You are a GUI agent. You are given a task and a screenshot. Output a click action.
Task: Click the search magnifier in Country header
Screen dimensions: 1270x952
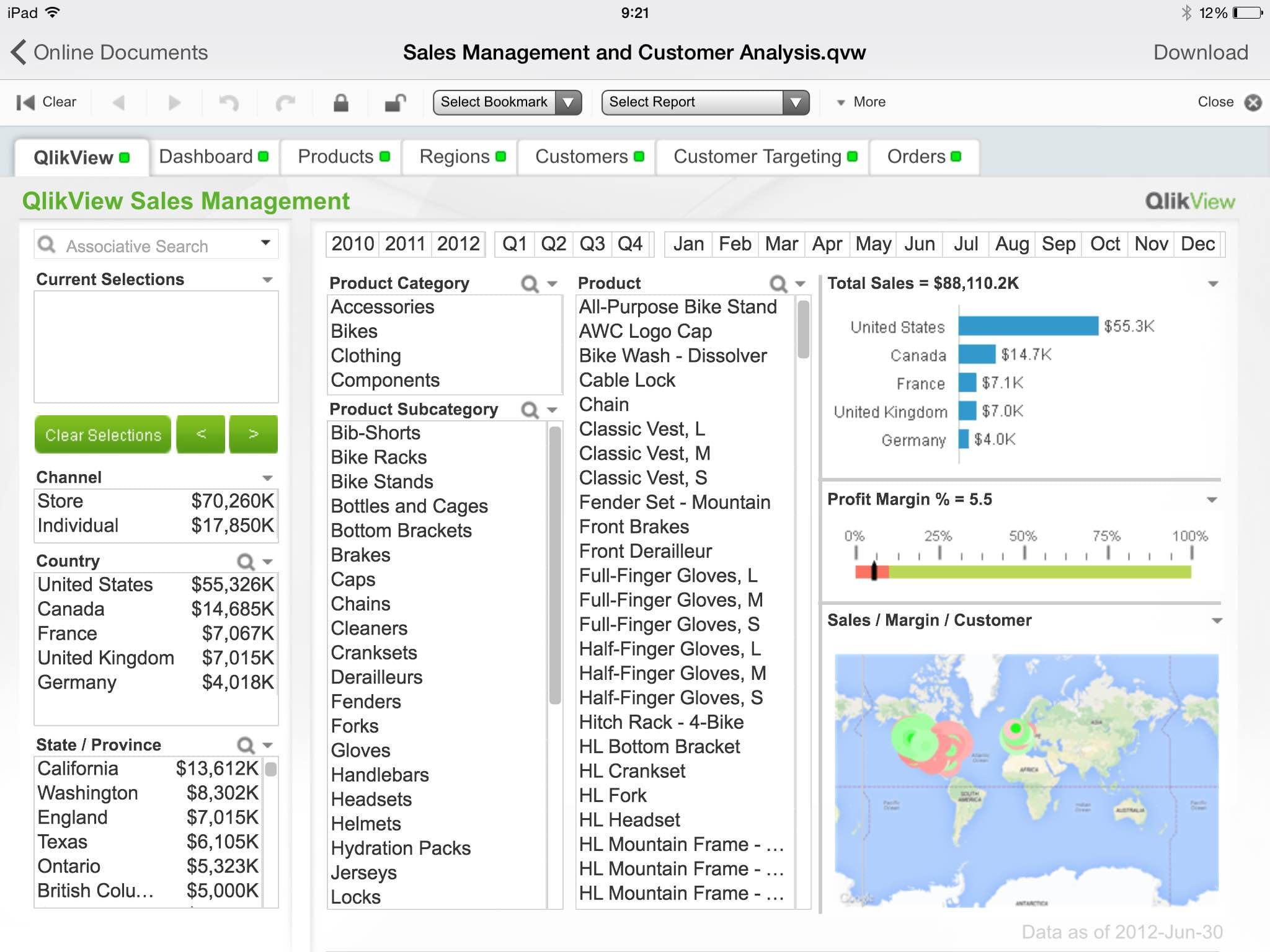tap(246, 562)
